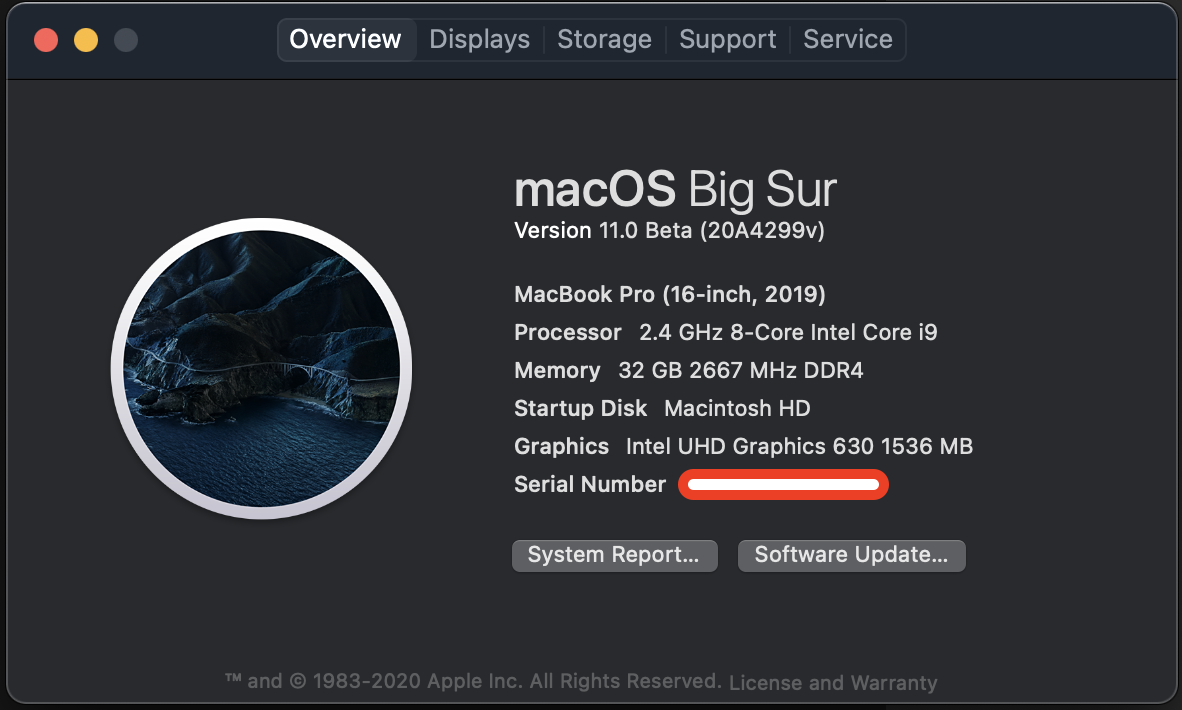
Task: Select the Overview tab
Action: click(x=346, y=39)
